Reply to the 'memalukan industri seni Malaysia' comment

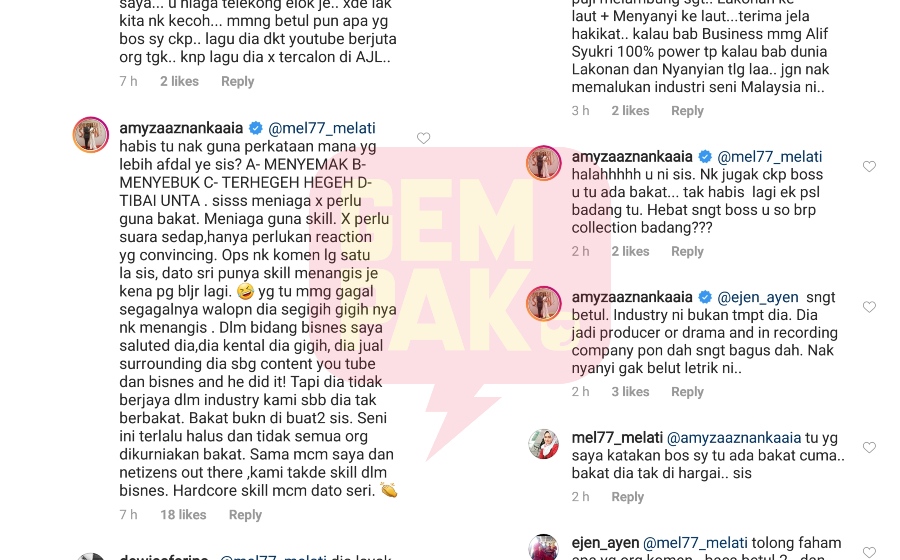pos(687,111)
